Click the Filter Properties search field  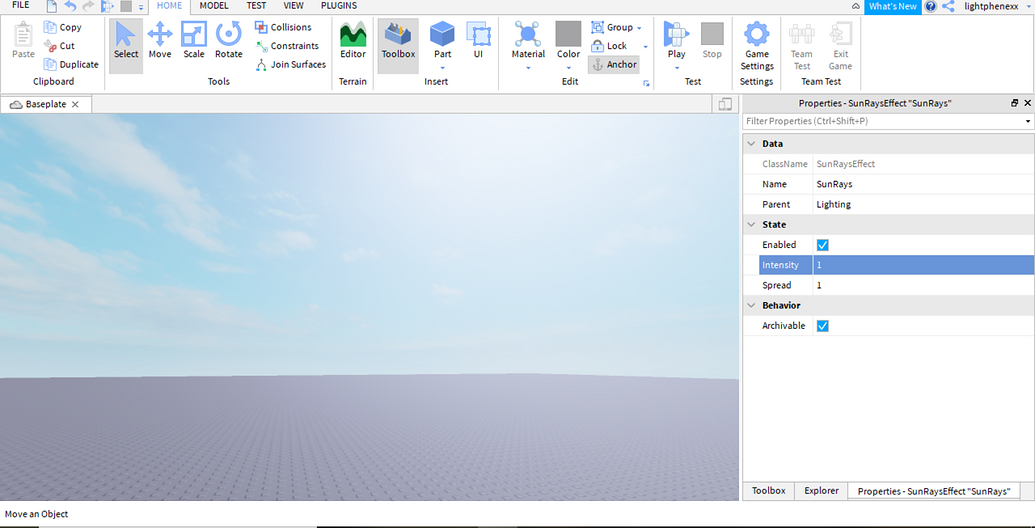[883, 122]
